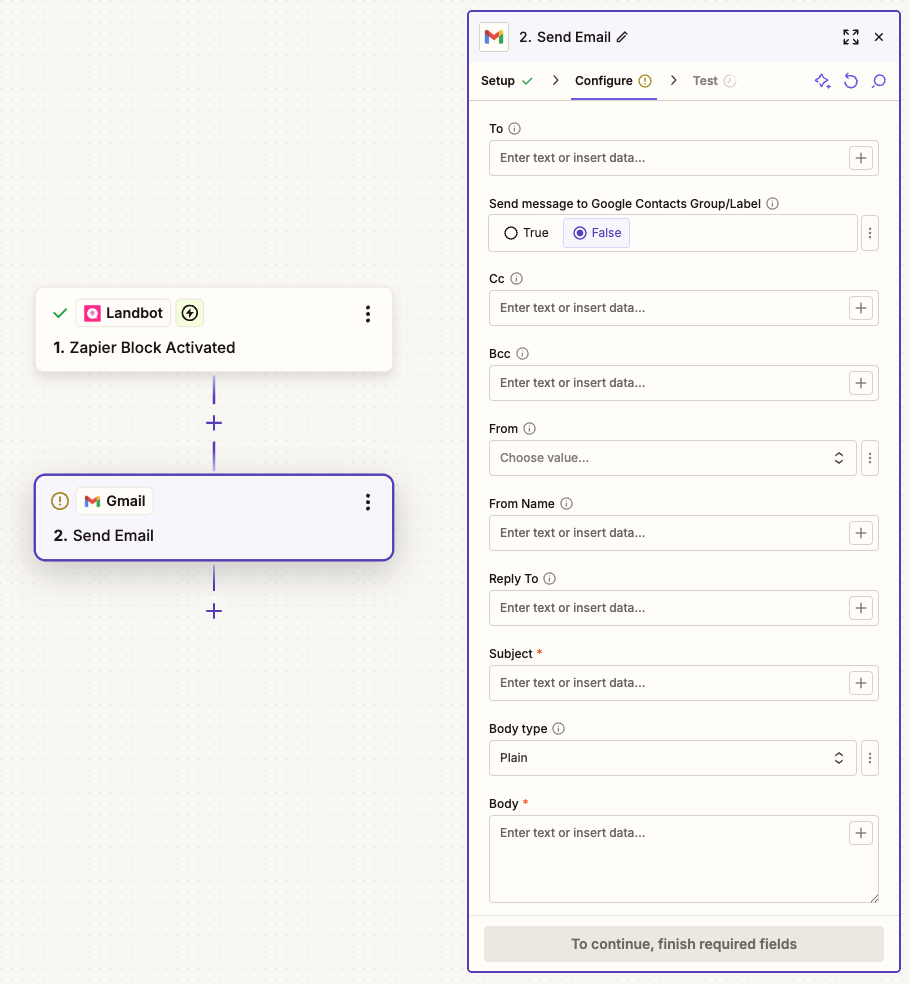The image size is (909, 984).
Task: Click info icon next to To label
Action: [514, 129]
